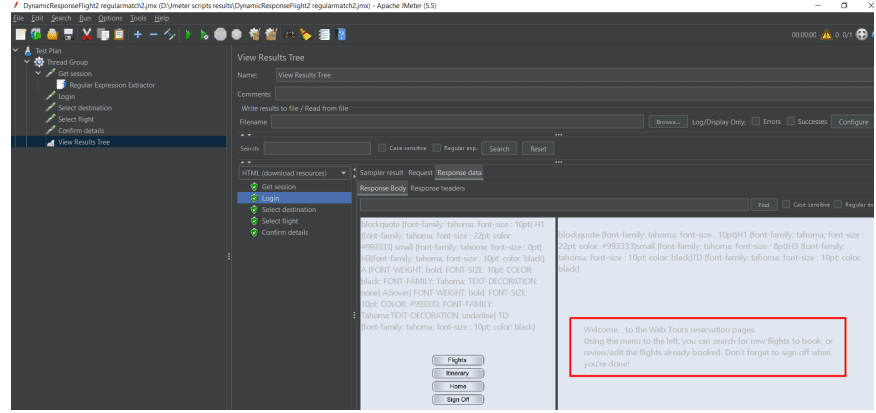
Task: Collapse the Thread Group tree node
Action: point(27,62)
